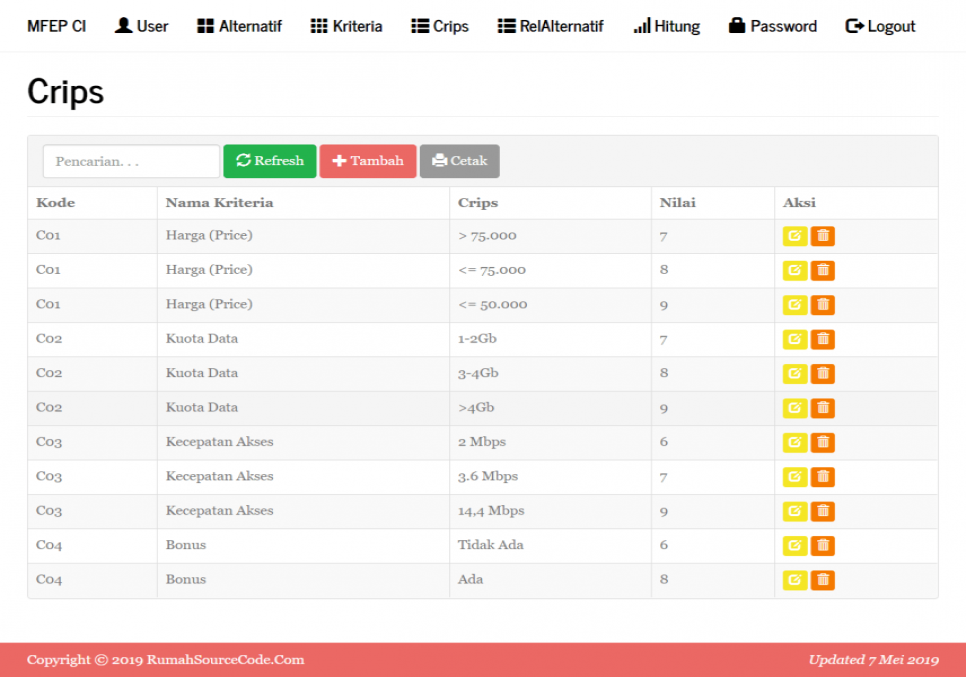Open the RelAlternatif menu item
This screenshot has width=966, height=677.
[x=550, y=26]
